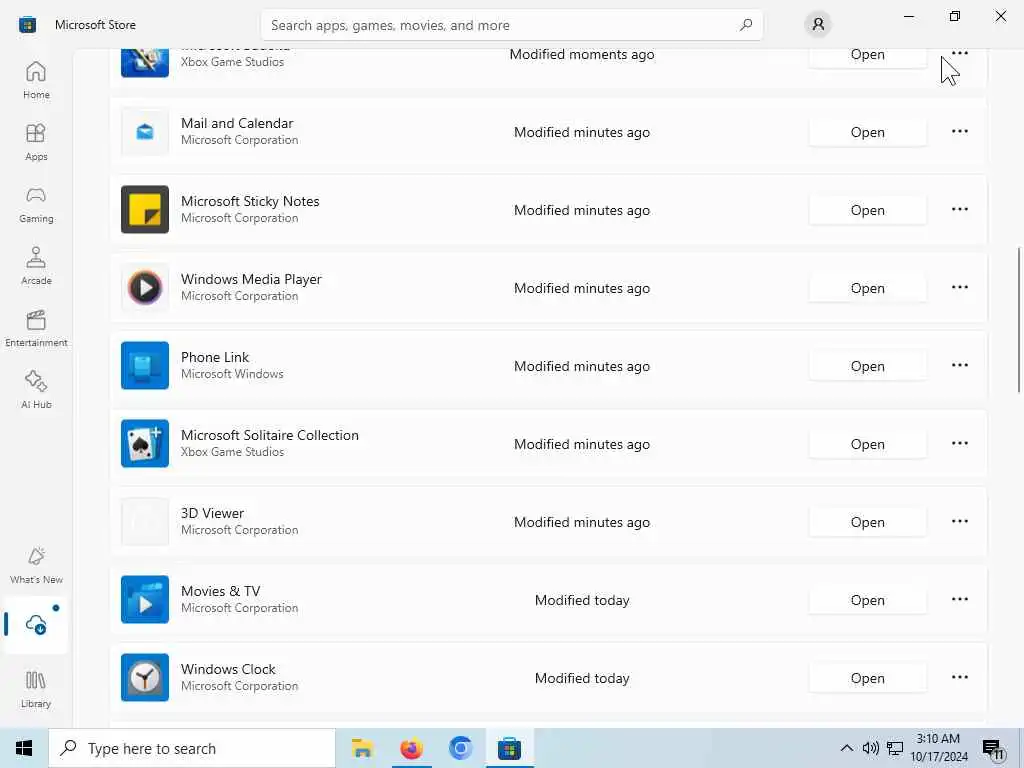Click the Movies & TV app icon
This screenshot has height=768, width=1024.
145,600
